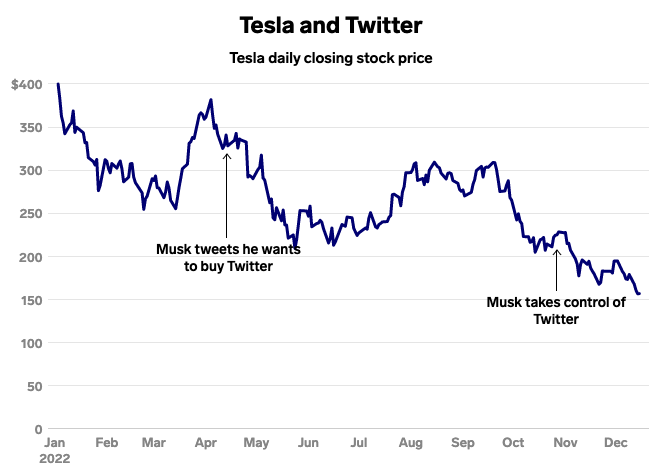Click the Oct x-axis label
Screen dimensions: 662x474
(513, 443)
